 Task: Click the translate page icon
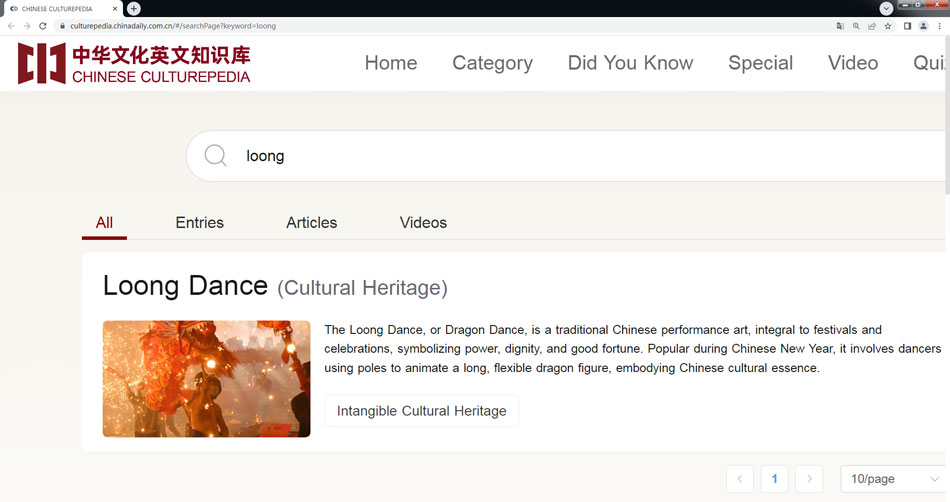(x=840, y=26)
